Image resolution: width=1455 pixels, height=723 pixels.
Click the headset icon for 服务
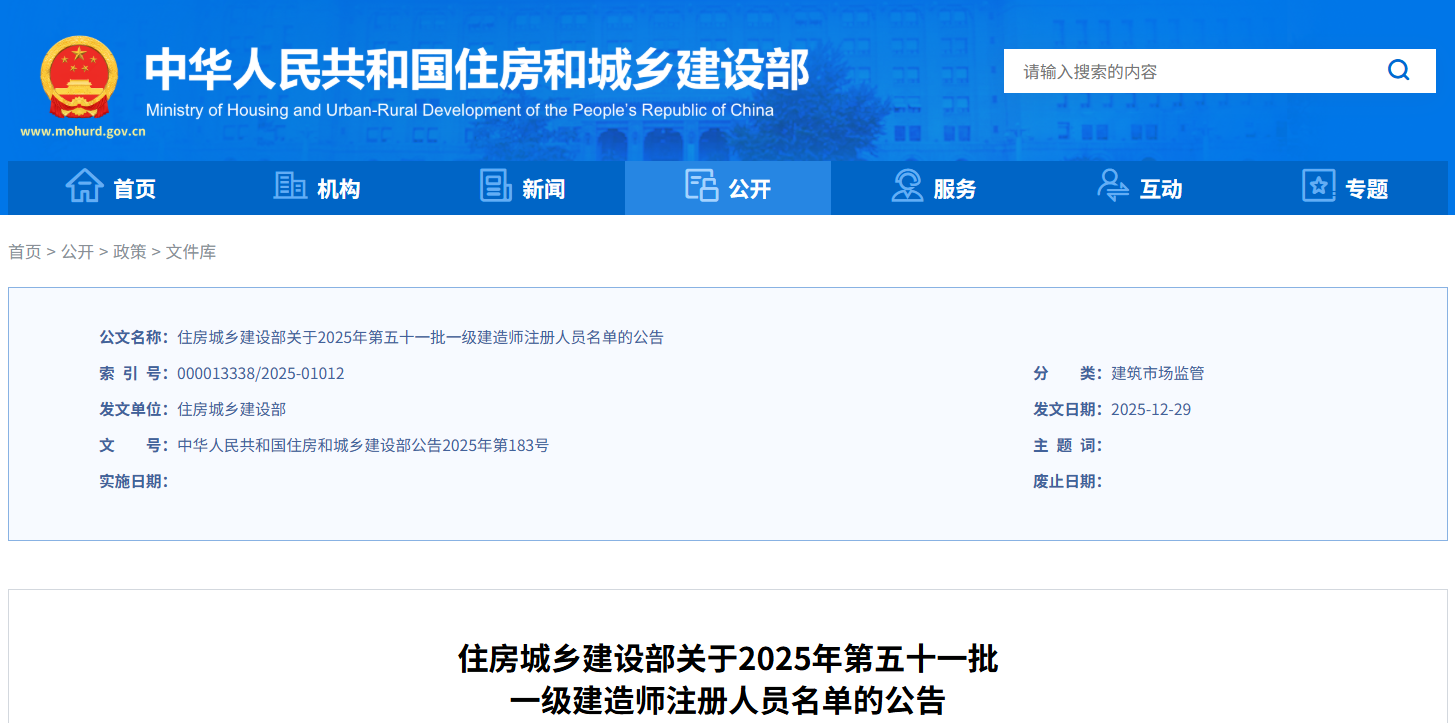coord(907,186)
